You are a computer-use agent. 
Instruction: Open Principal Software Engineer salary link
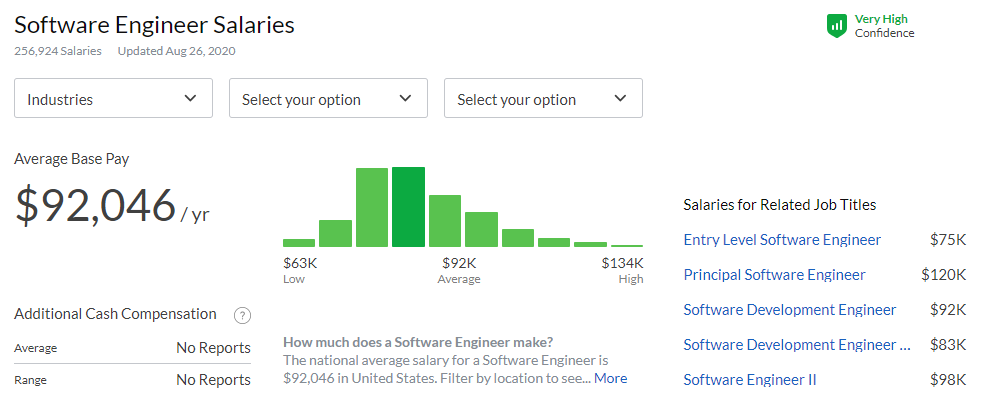click(x=774, y=275)
